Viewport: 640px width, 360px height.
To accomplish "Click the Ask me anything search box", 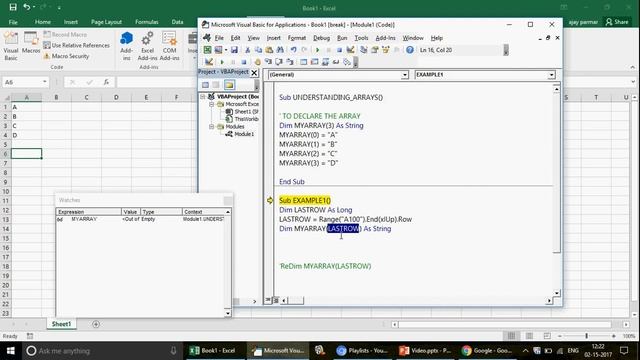I will (x=102, y=351).
